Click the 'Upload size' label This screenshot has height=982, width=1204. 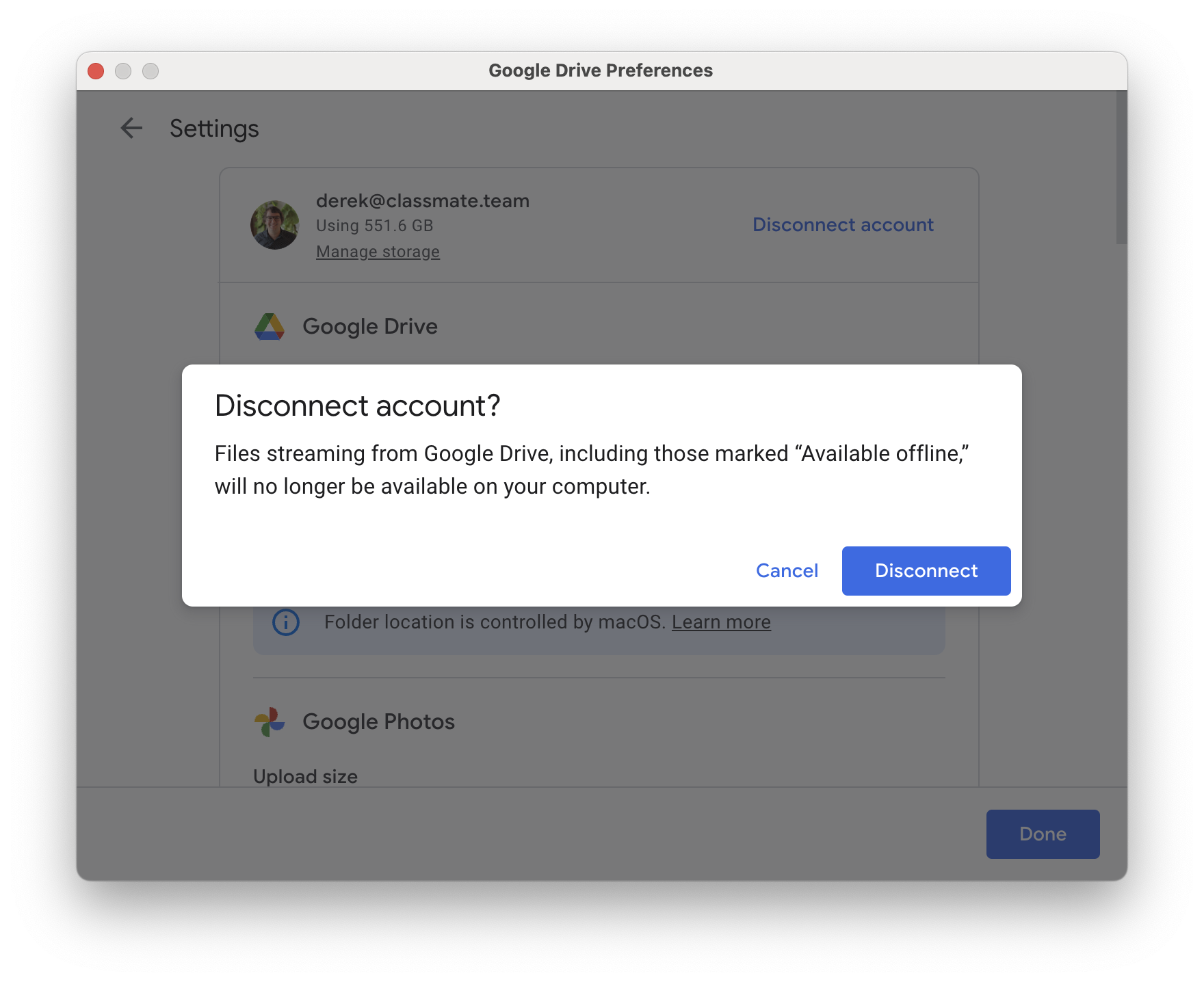(x=305, y=776)
